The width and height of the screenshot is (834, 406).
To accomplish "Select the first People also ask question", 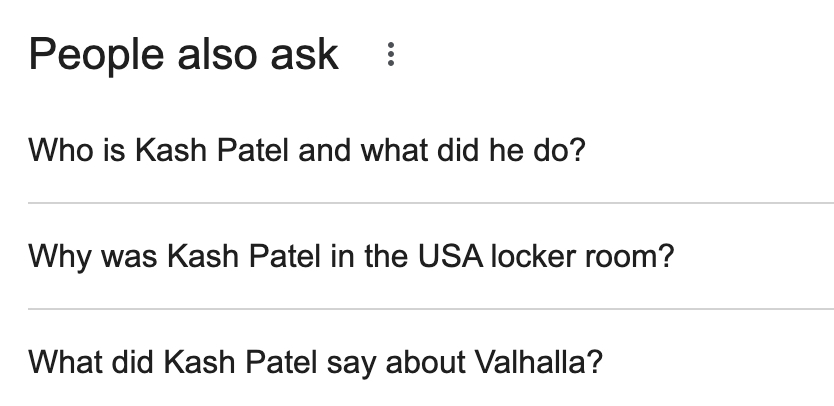I will pos(306,151).
